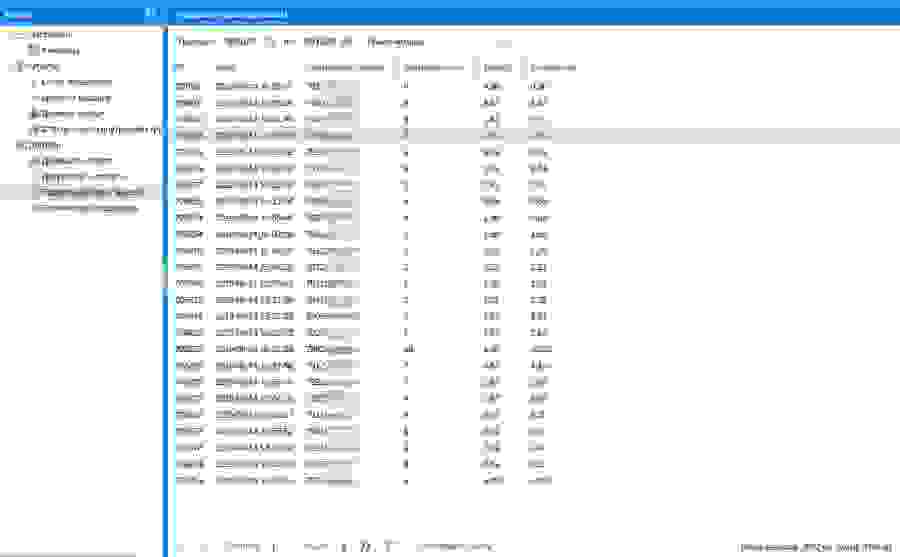Go to the next page in the pager
This screenshot has height=557, width=900.
(x=344, y=546)
